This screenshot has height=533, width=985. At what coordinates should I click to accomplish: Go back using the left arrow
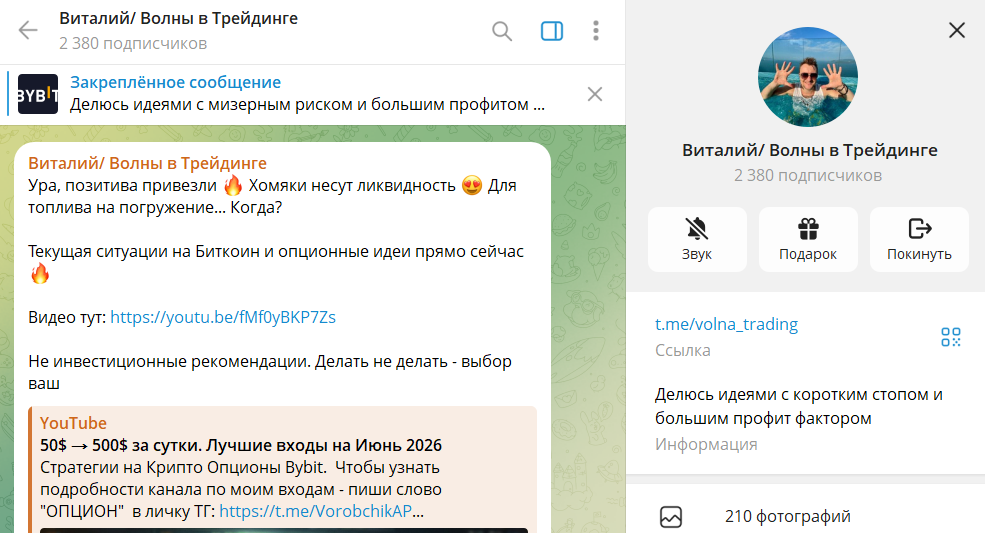28,30
